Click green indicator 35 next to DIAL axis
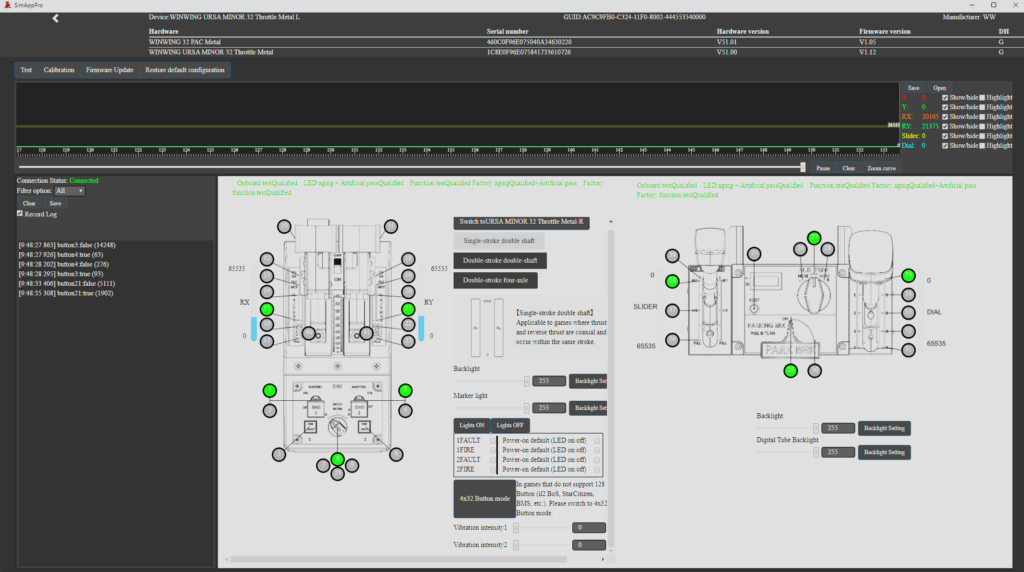The height and width of the screenshot is (572, 1024). [x=908, y=275]
